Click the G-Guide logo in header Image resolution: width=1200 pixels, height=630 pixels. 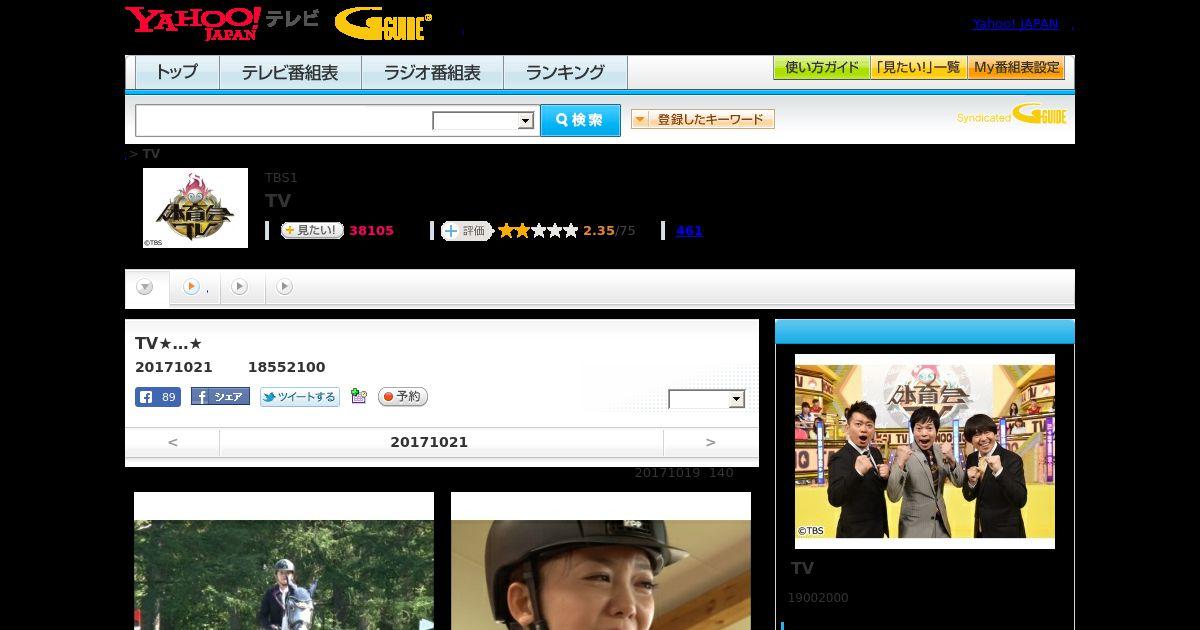click(383, 23)
